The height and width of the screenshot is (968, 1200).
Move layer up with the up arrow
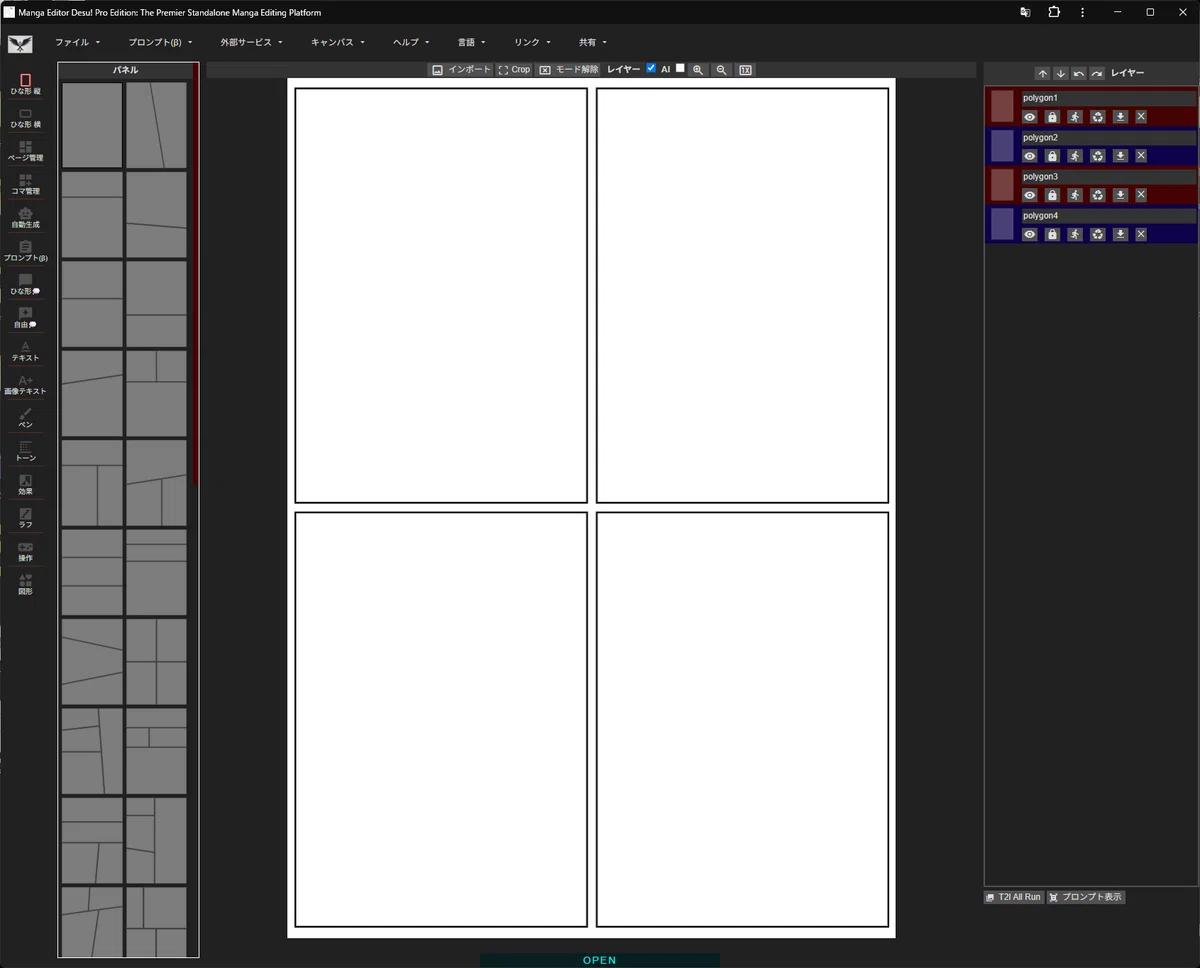tap(1043, 74)
